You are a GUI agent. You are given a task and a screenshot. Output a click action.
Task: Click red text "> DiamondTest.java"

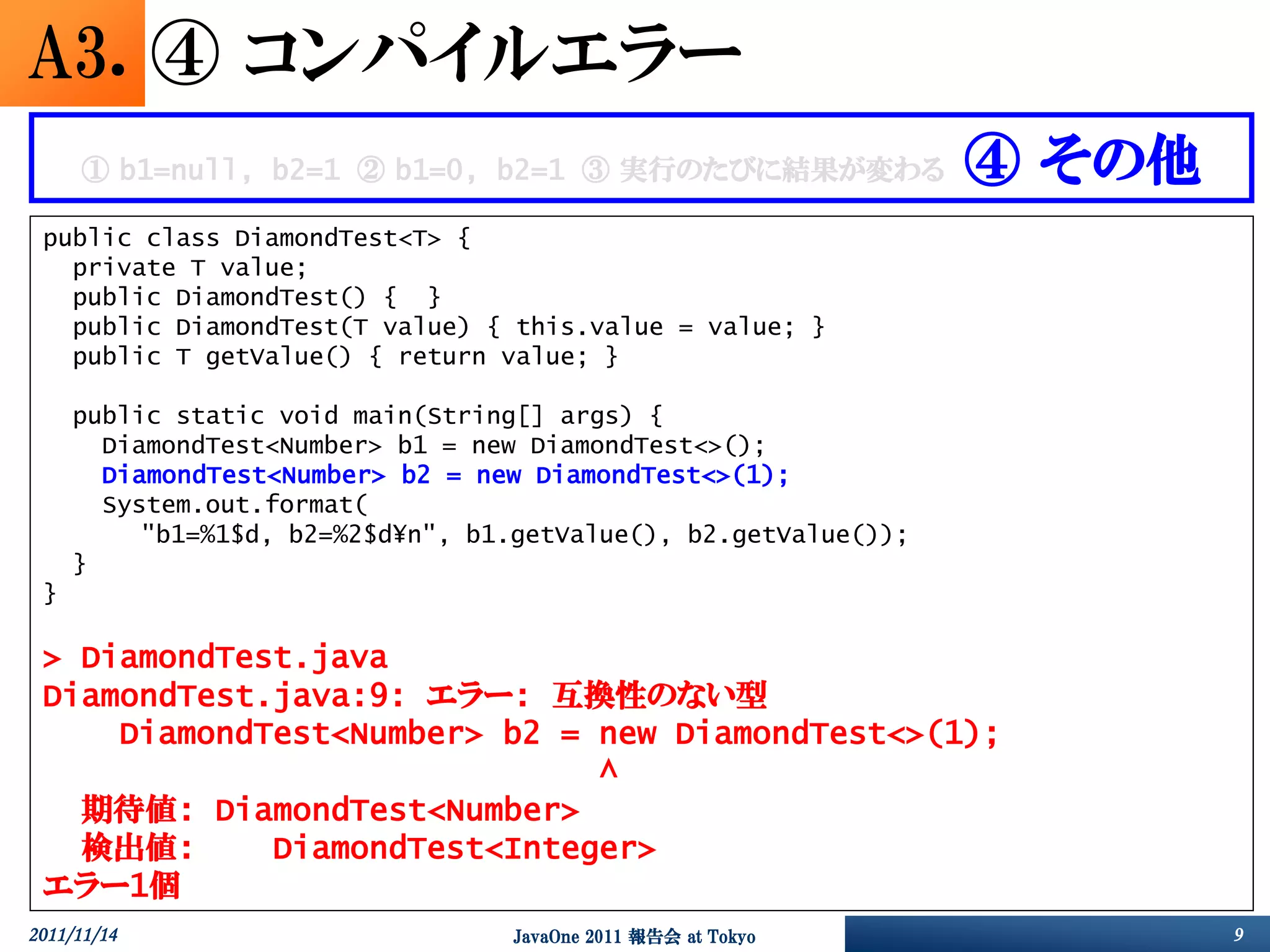point(215,657)
